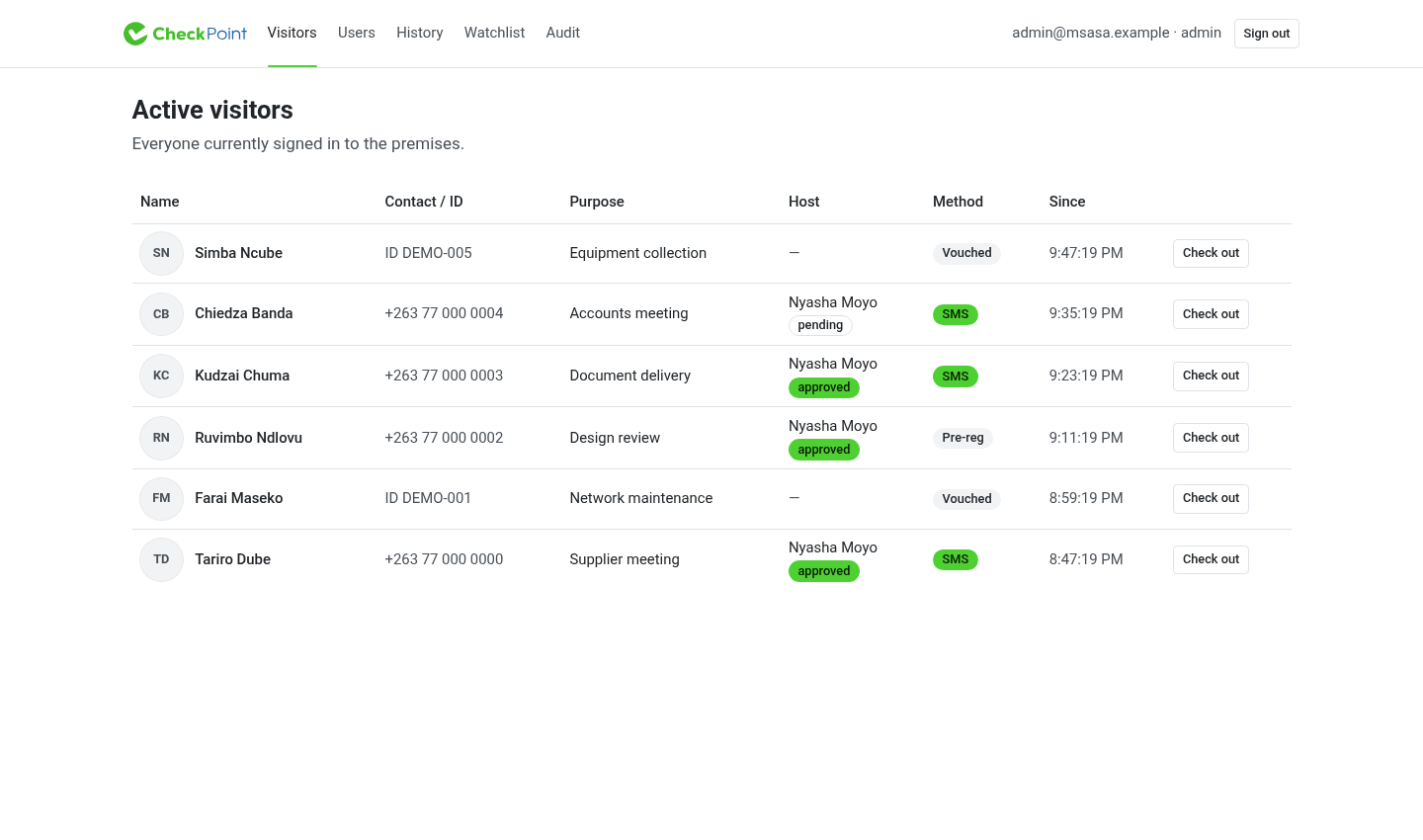Click the SN avatar for Simba Ncube
The image size is (1423, 840).
[161, 253]
